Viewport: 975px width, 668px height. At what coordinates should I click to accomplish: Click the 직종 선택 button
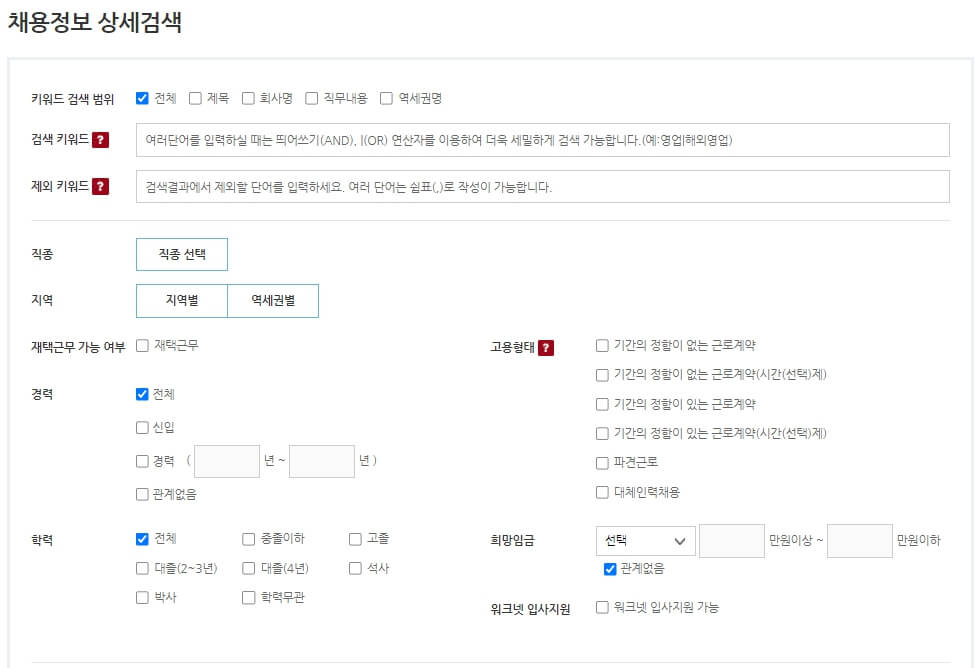[182, 254]
